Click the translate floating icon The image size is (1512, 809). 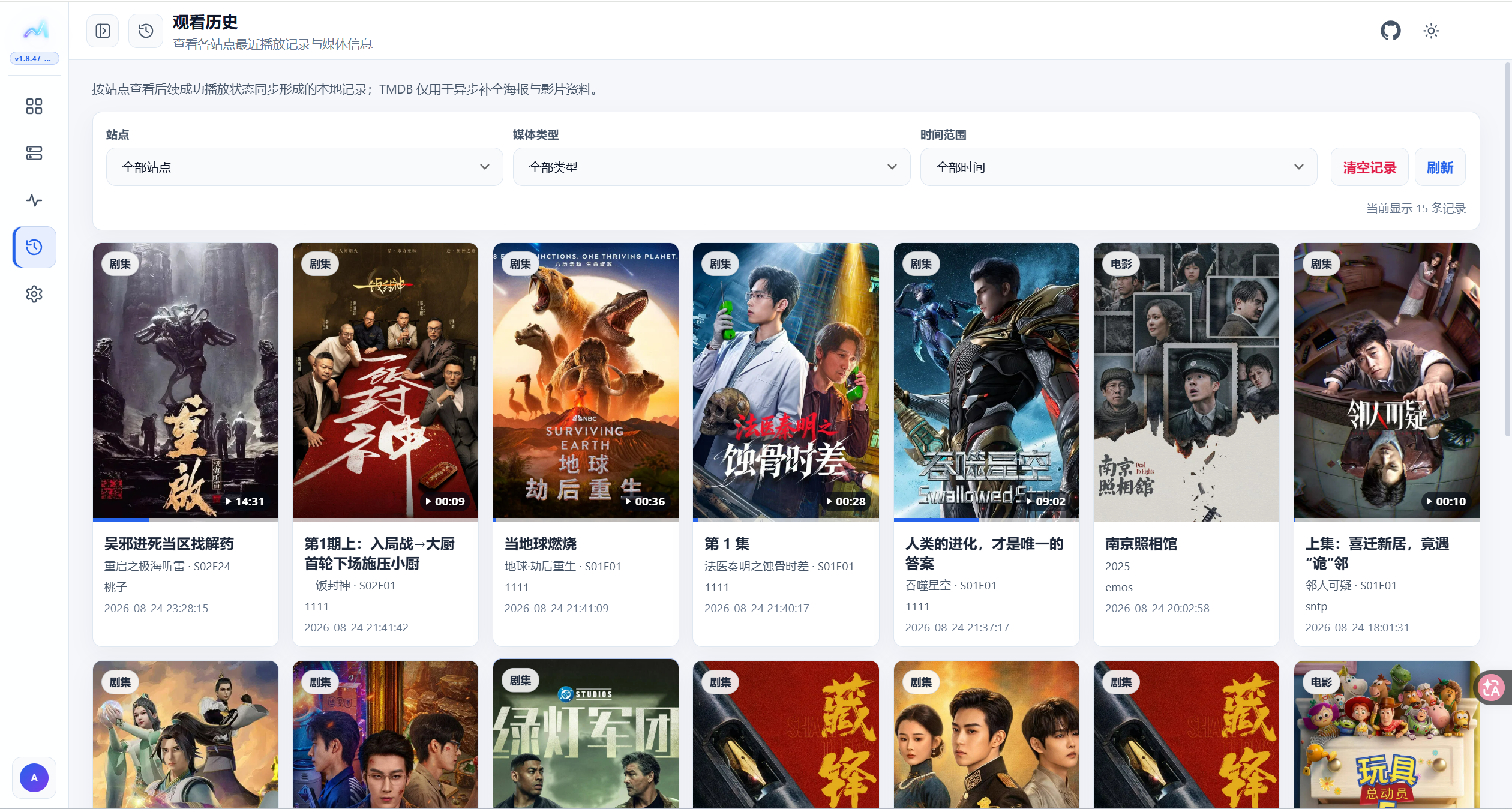pos(1492,688)
